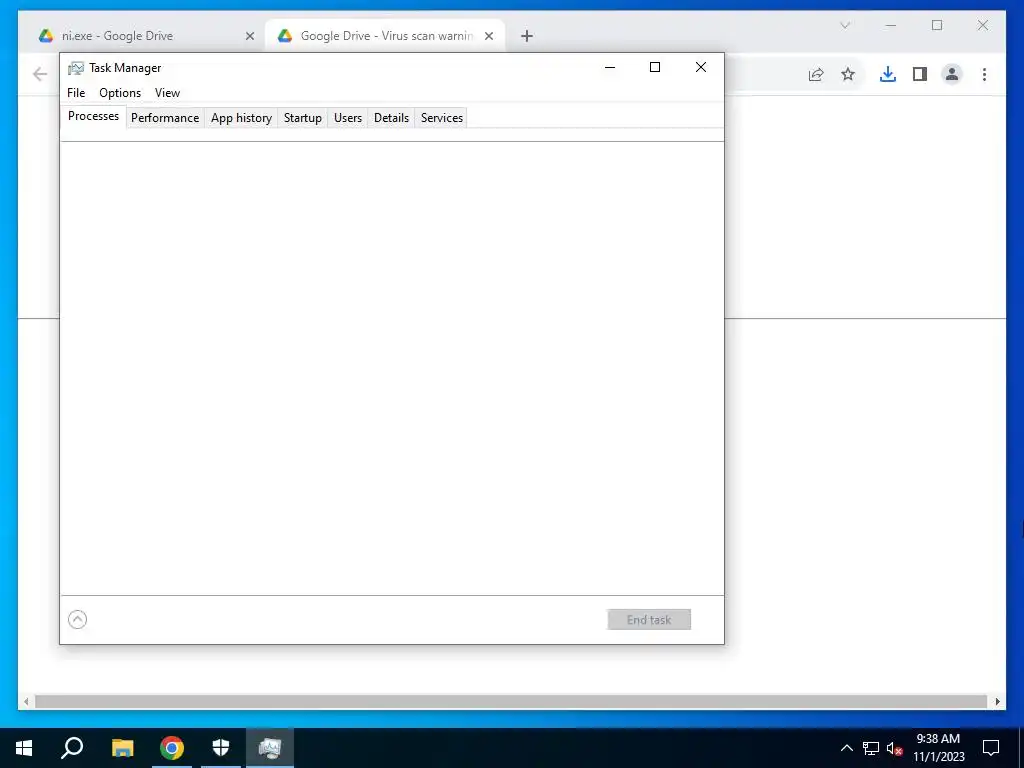Close the Task Manager window
The image size is (1024, 768).
click(701, 67)
